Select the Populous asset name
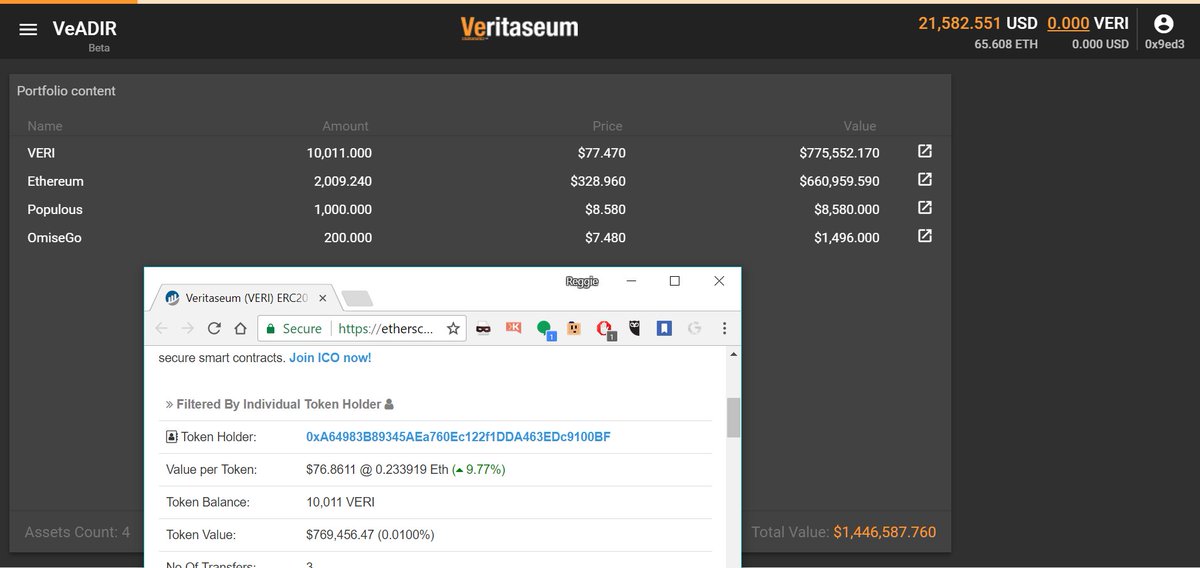The image size is (1200, 568). (x=55, y=209)
